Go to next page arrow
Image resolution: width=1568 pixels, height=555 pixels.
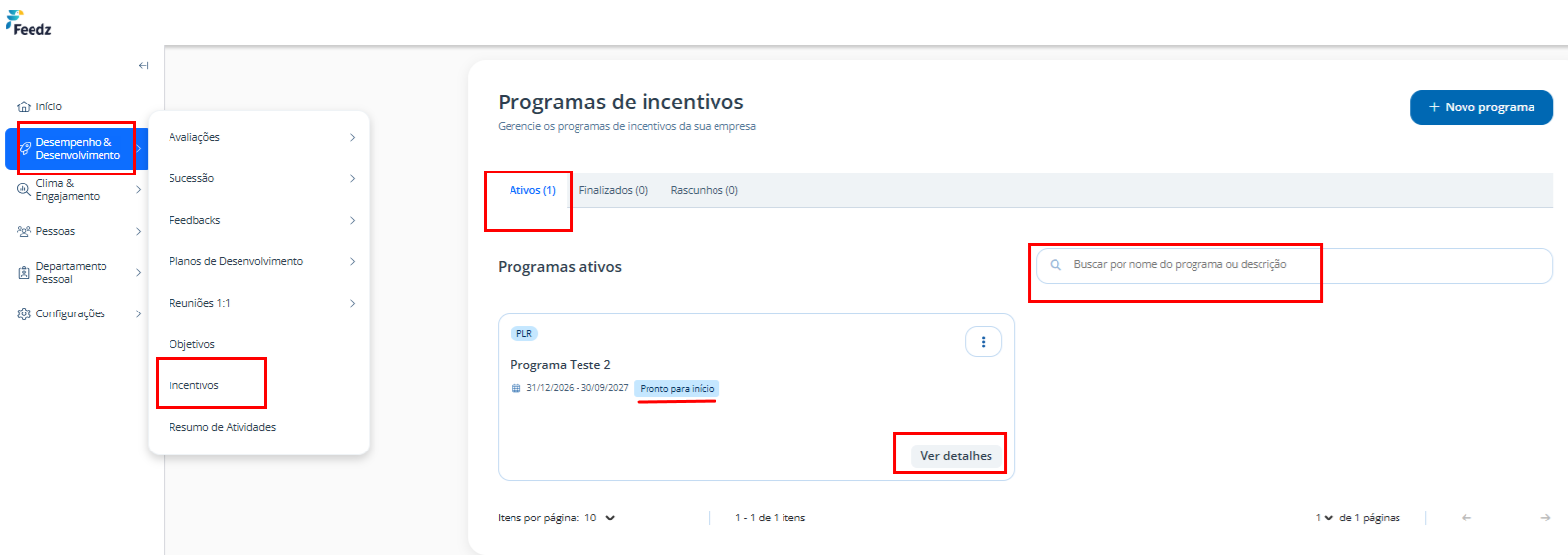pyautogui.click(x=1545, y=518)
